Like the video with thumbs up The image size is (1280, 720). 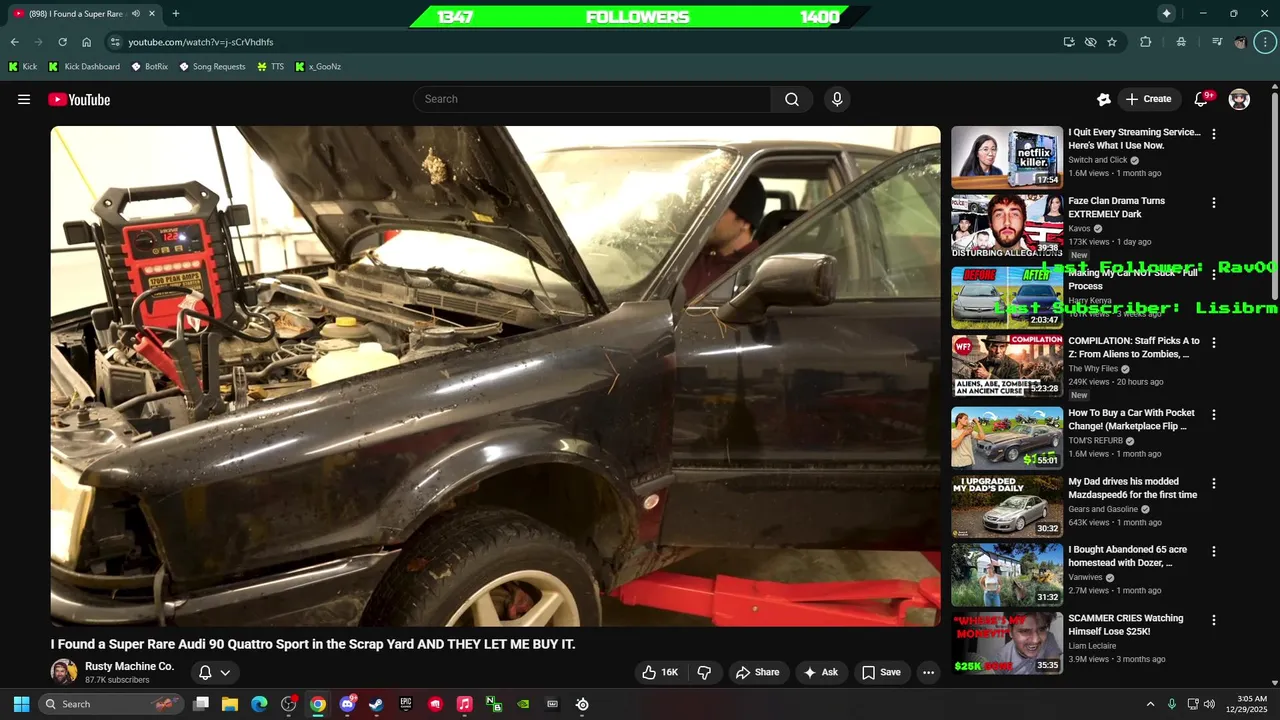(660, 672)
